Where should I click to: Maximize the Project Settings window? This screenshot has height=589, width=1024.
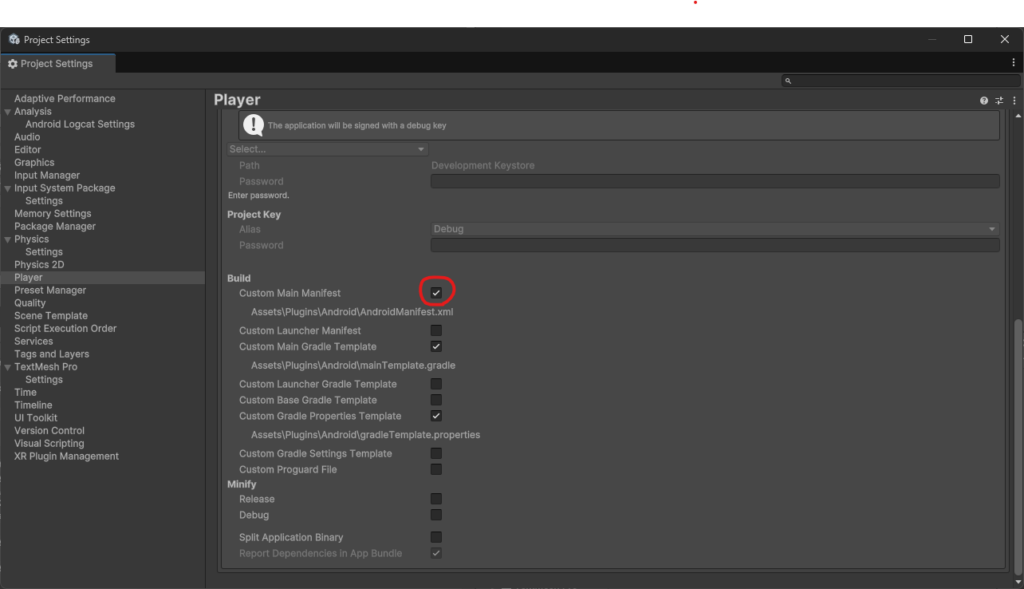point(968,39)
